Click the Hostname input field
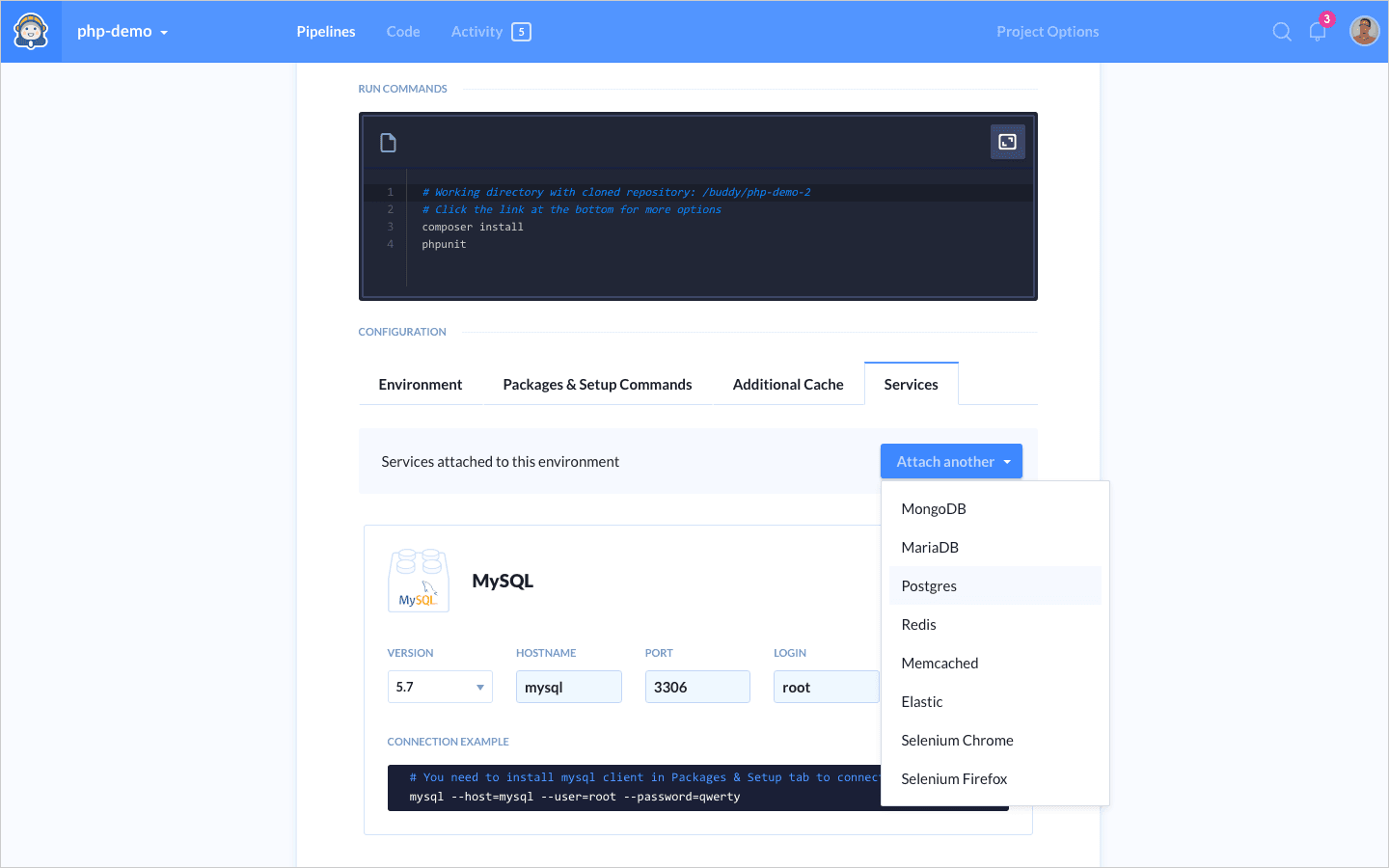Viewport: 1389px width, 868px height. click(x=568, y=687)
